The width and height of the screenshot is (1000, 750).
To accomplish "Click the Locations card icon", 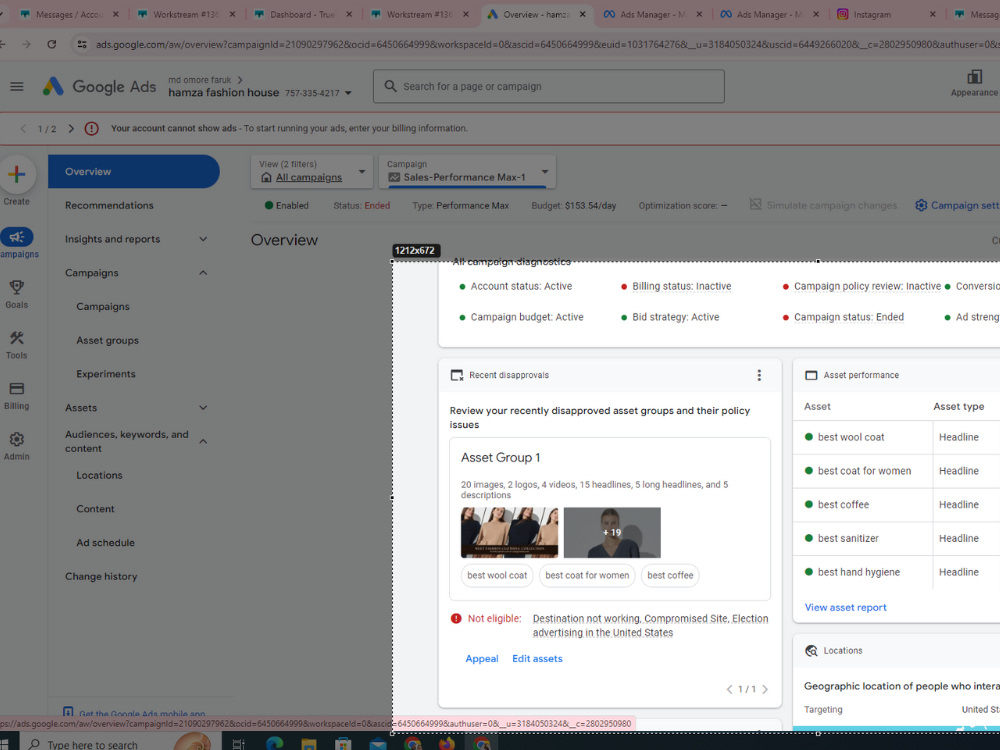I will [x=811, y=651].
